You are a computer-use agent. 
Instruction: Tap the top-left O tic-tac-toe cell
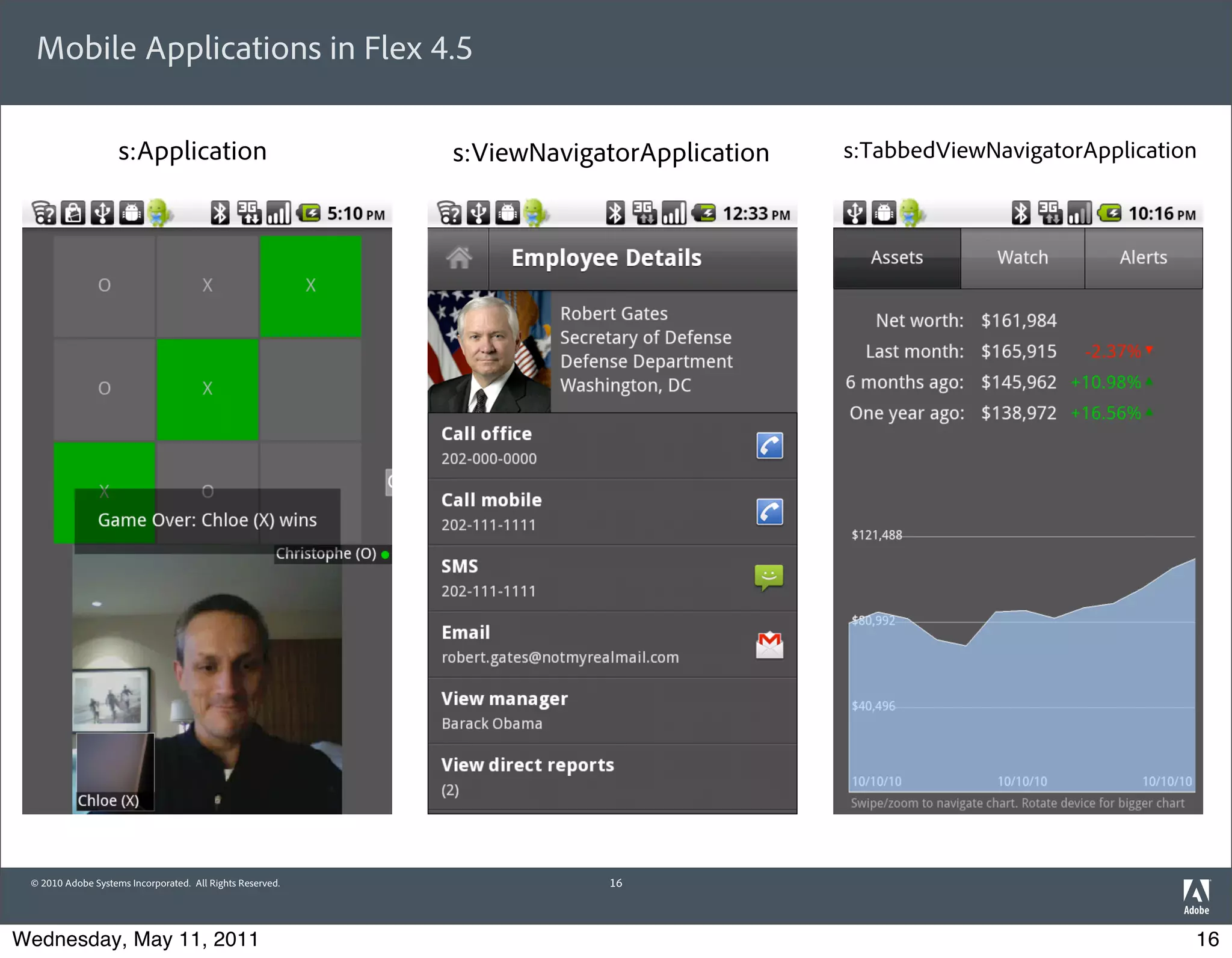click(104, 286)
